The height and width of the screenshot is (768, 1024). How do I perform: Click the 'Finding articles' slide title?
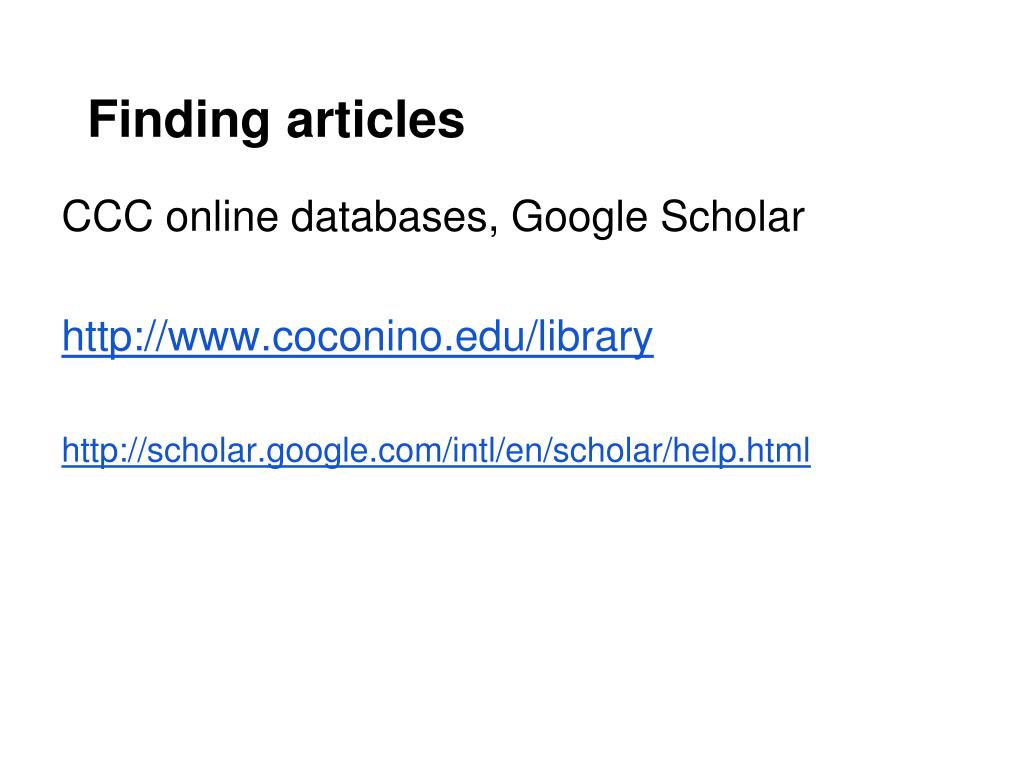pos(276,121)
